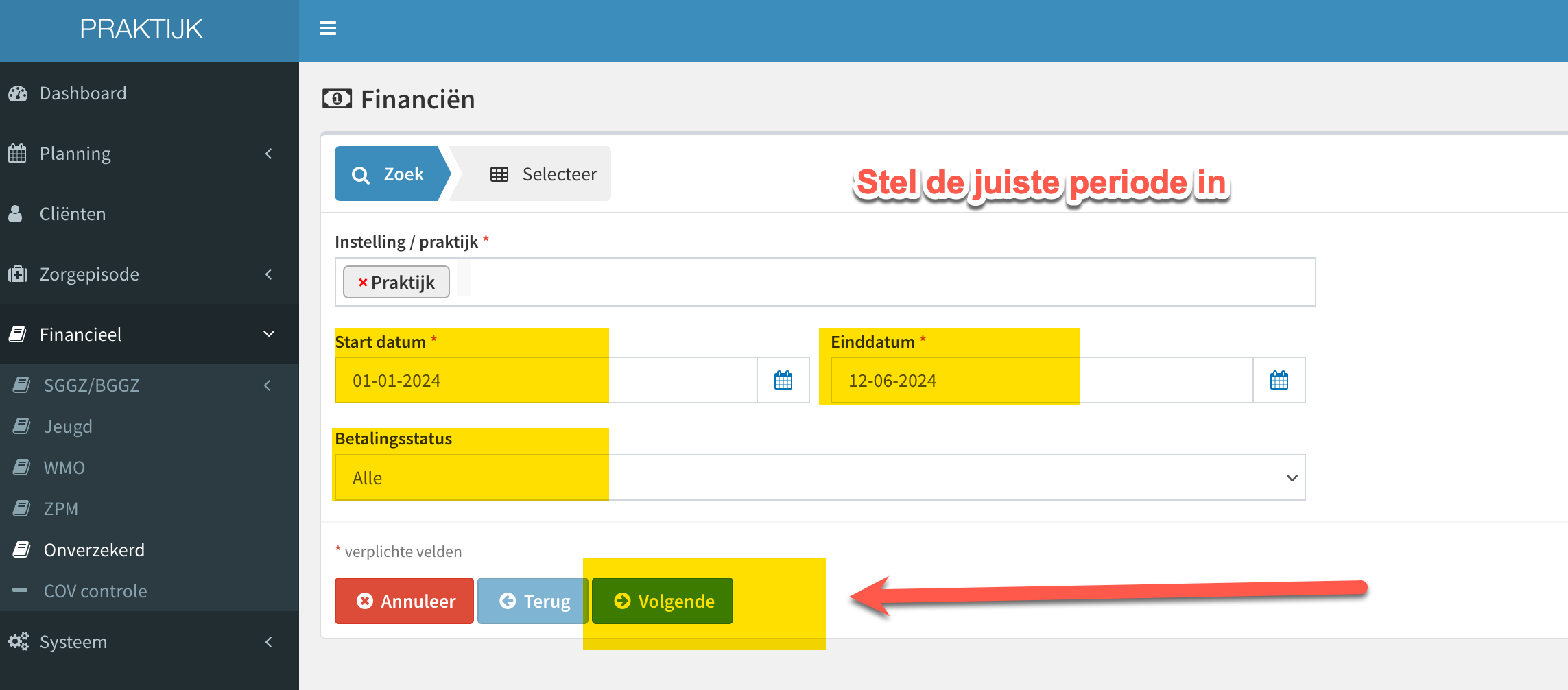Click the Volgende button
The height and width of the screenshot is (690, 1568).
click(663, 601)
